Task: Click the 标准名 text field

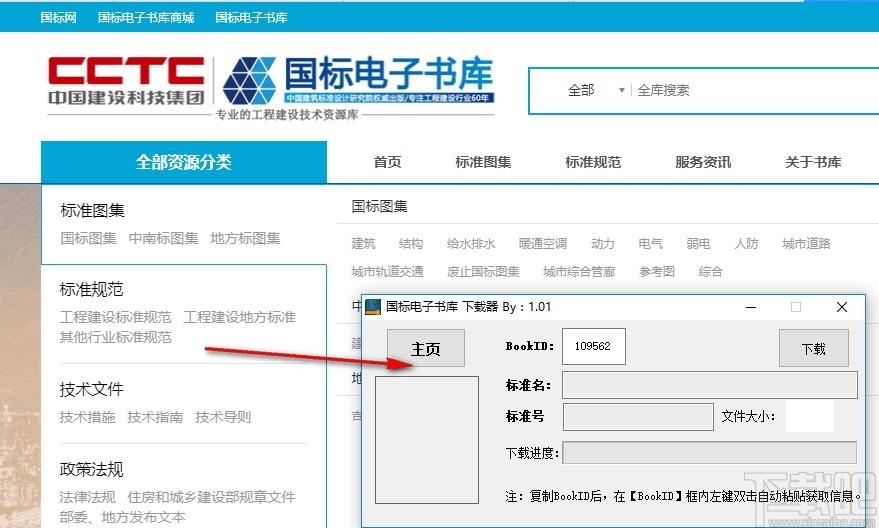Action: point(710,385)
